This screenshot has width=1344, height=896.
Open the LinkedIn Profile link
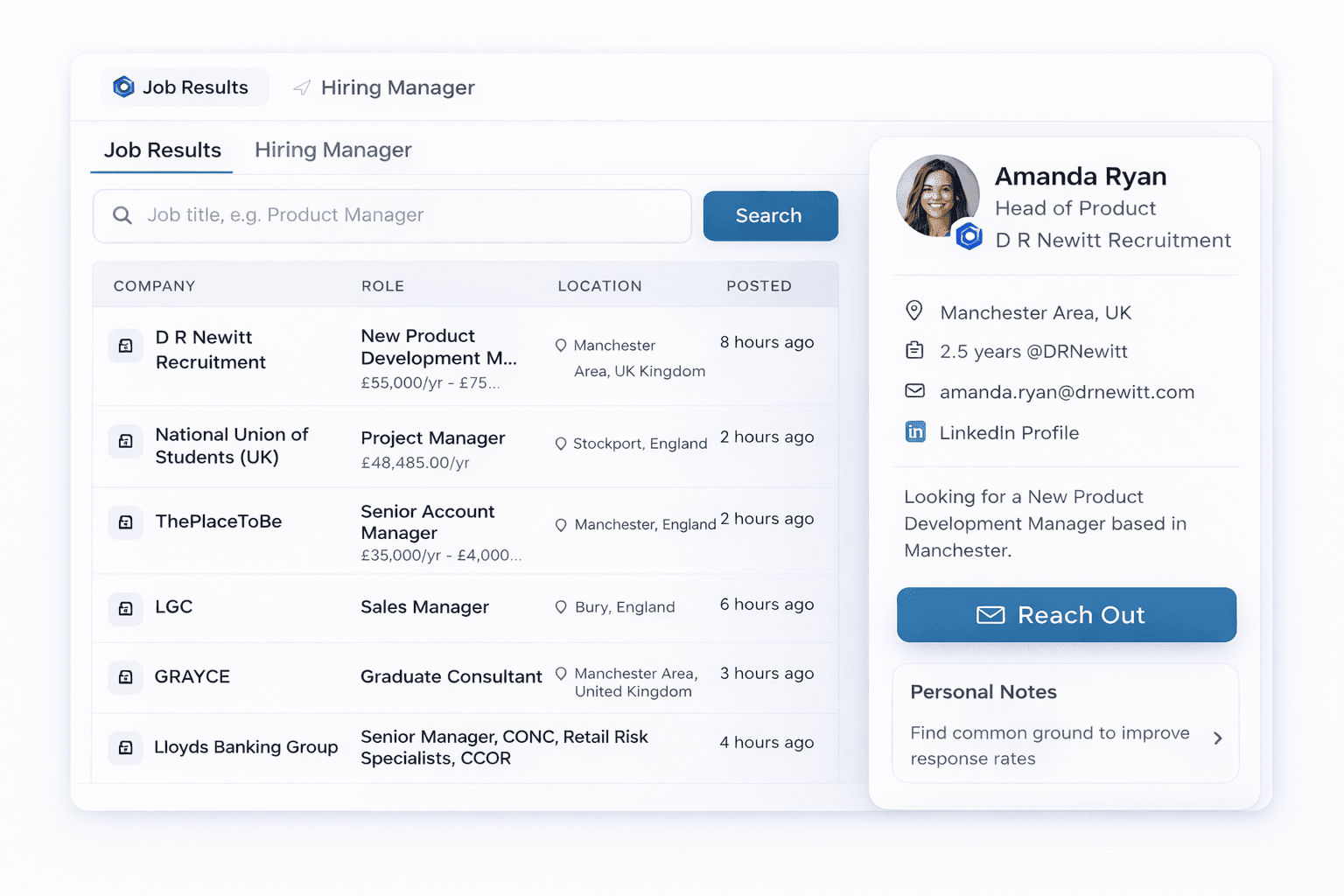(1008, 433)
